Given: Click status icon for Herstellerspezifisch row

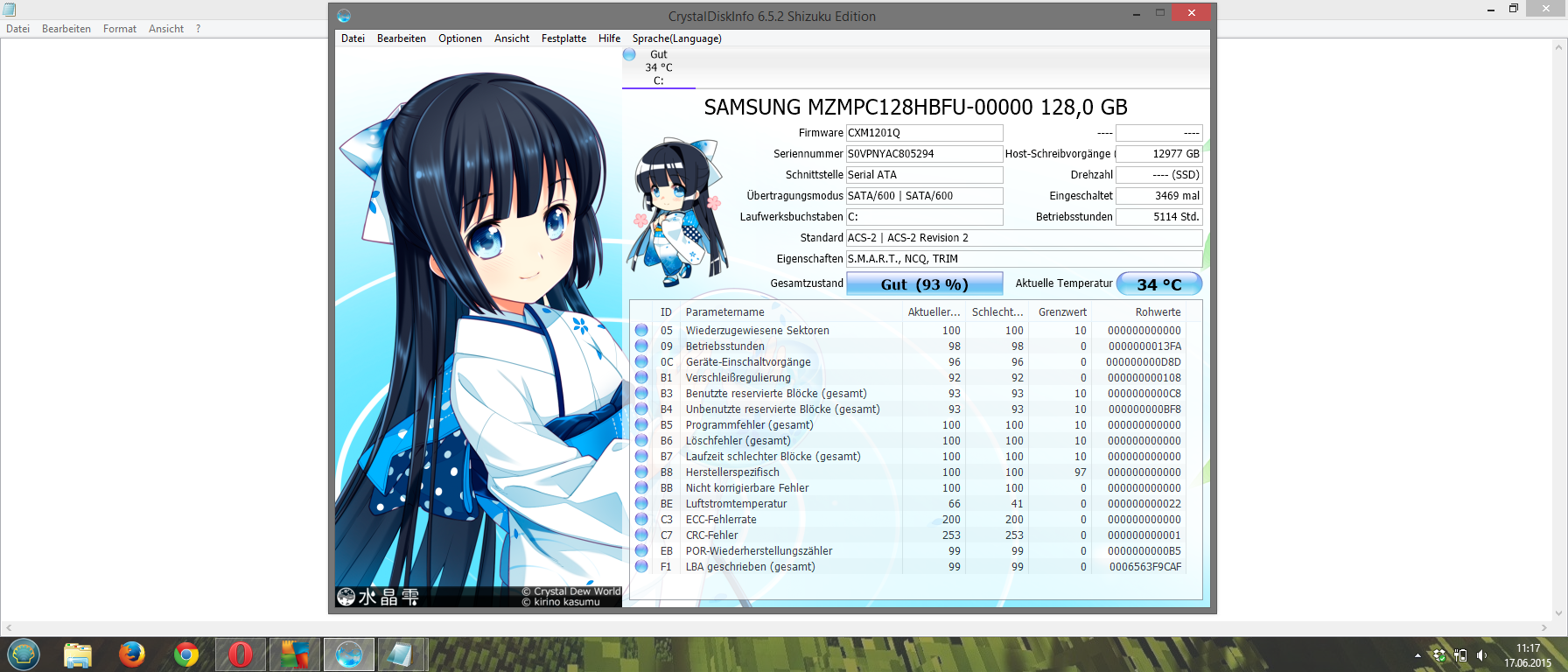Looking at the screenshot, I should (641, 472).
